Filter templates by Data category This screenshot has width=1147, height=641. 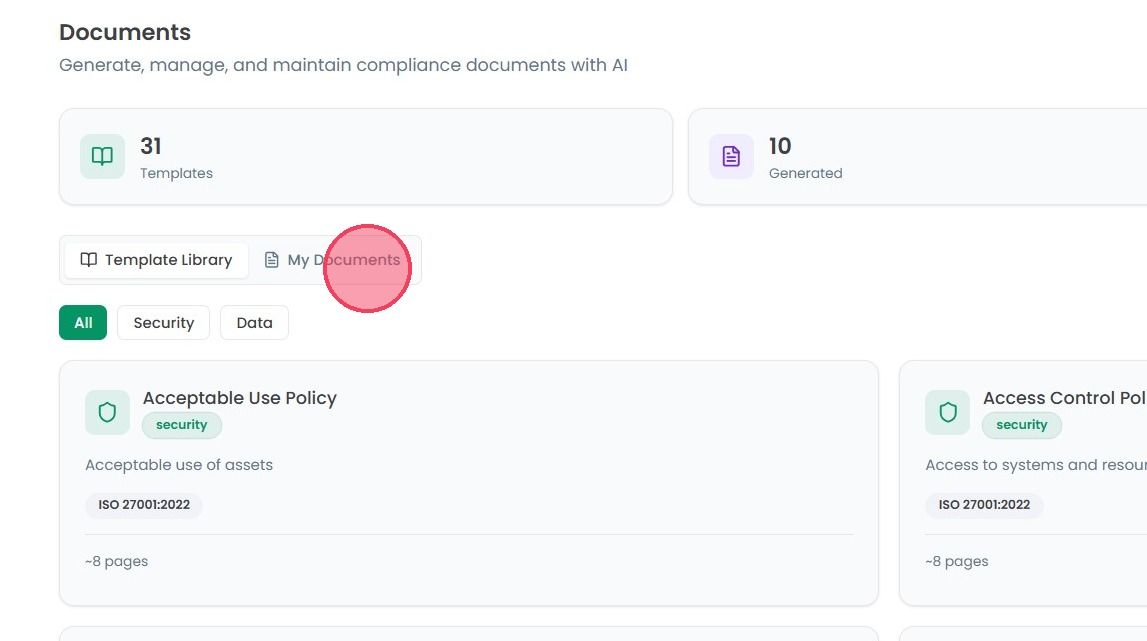coord(255,323)
